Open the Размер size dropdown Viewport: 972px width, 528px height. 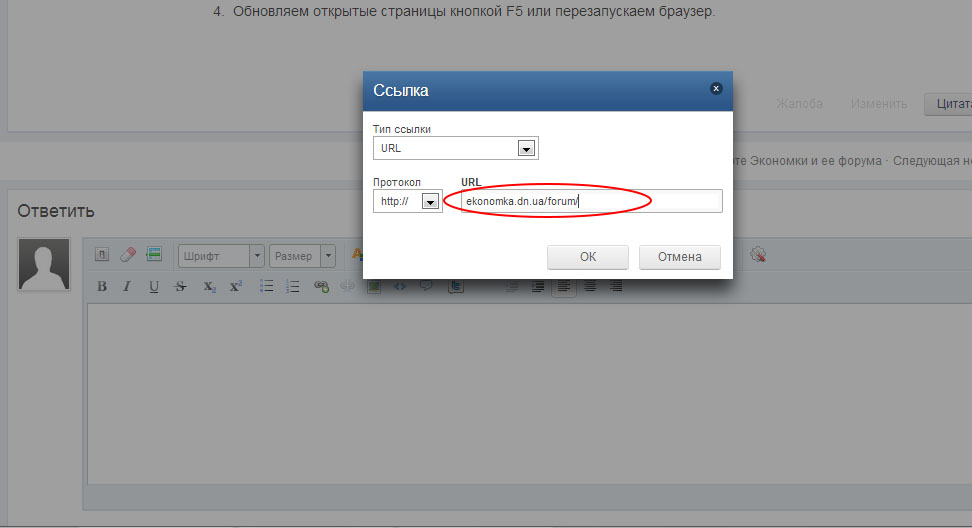[x=302, y=256]
